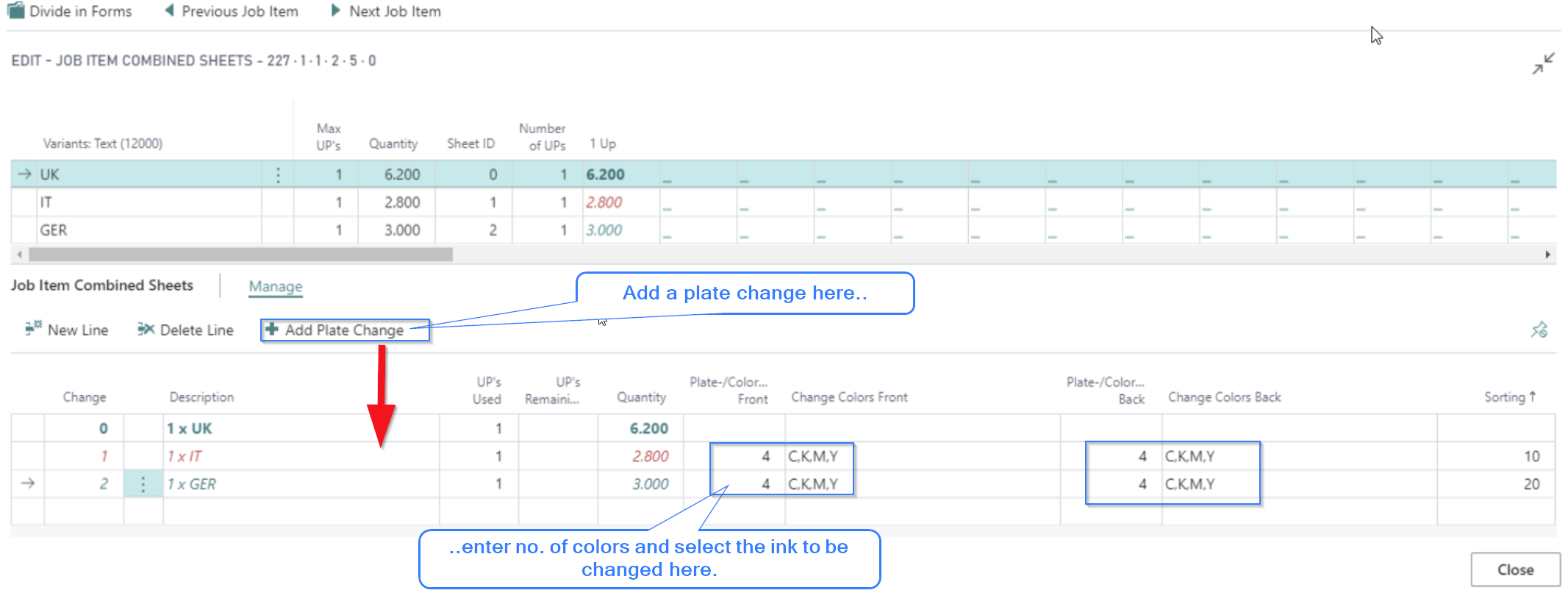
Task: Click the Divide in Forms icon
Action: [15, 11]
